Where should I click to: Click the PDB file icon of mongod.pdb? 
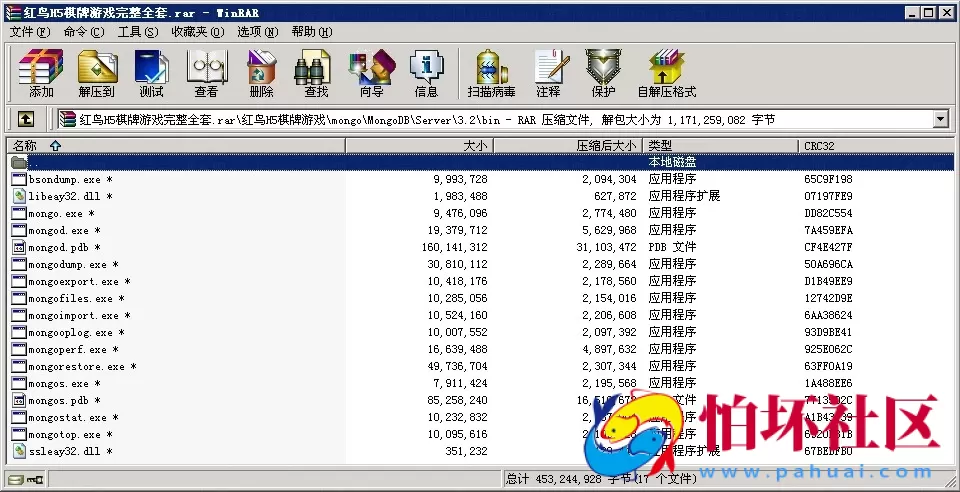pos(19,247)
